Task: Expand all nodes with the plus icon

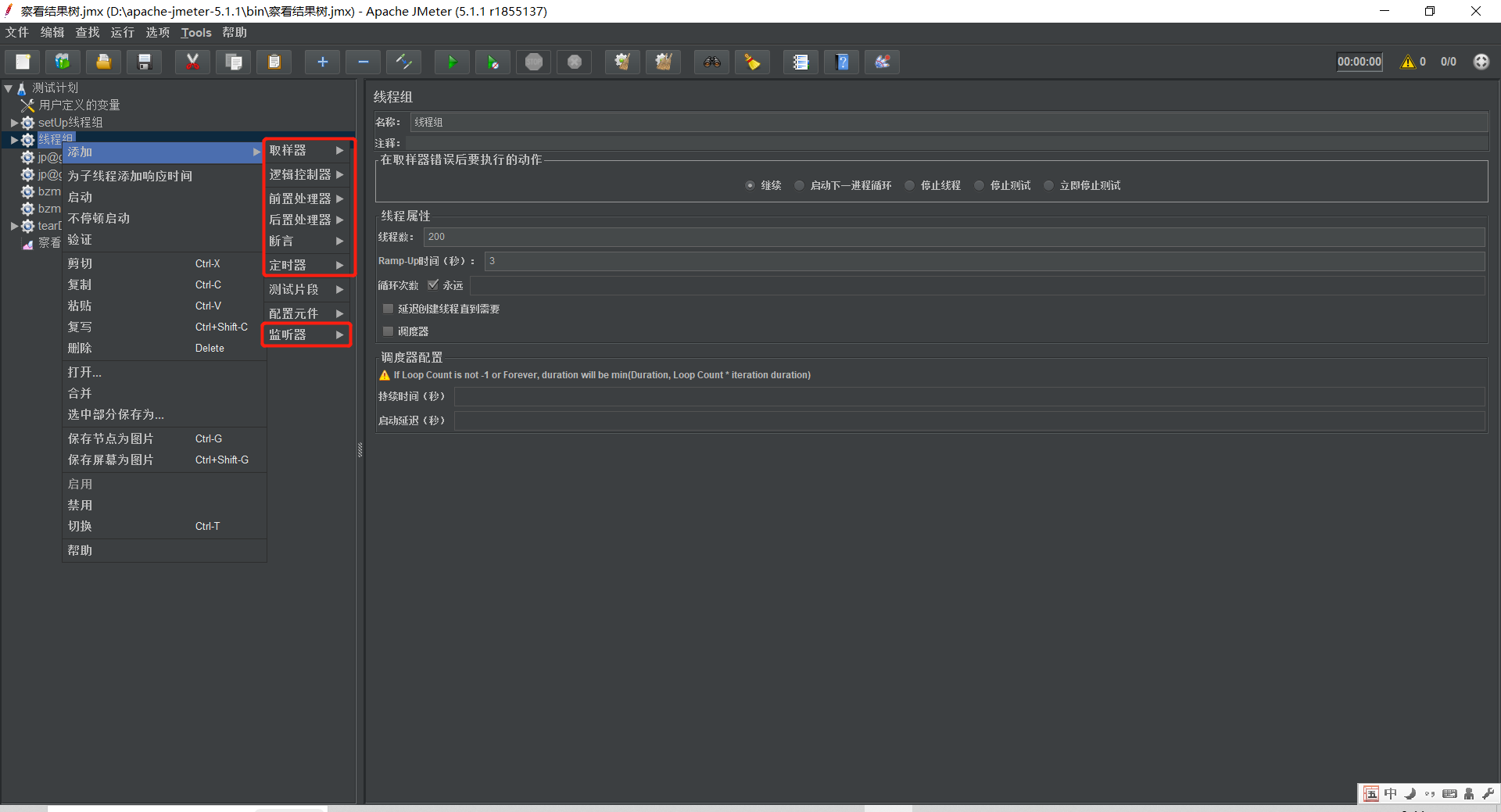Action: (x=322, y=62)
